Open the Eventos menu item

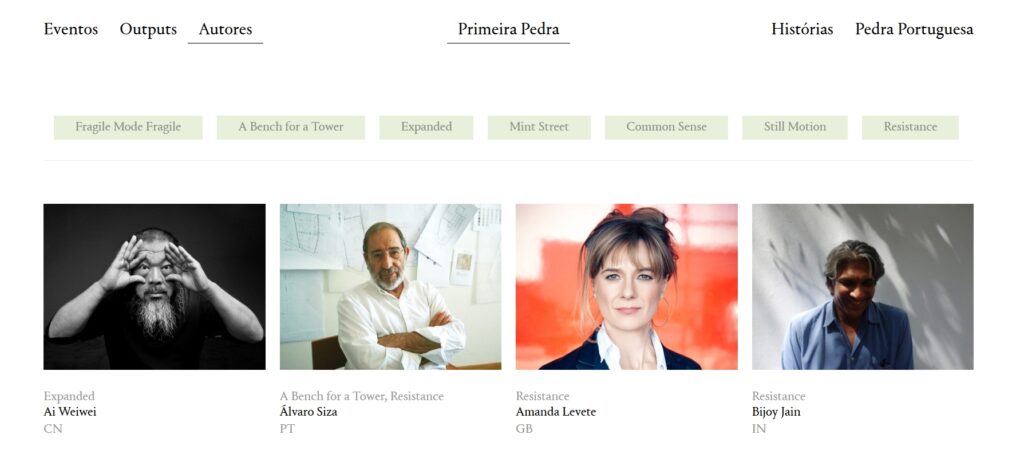tap(71, 29)
